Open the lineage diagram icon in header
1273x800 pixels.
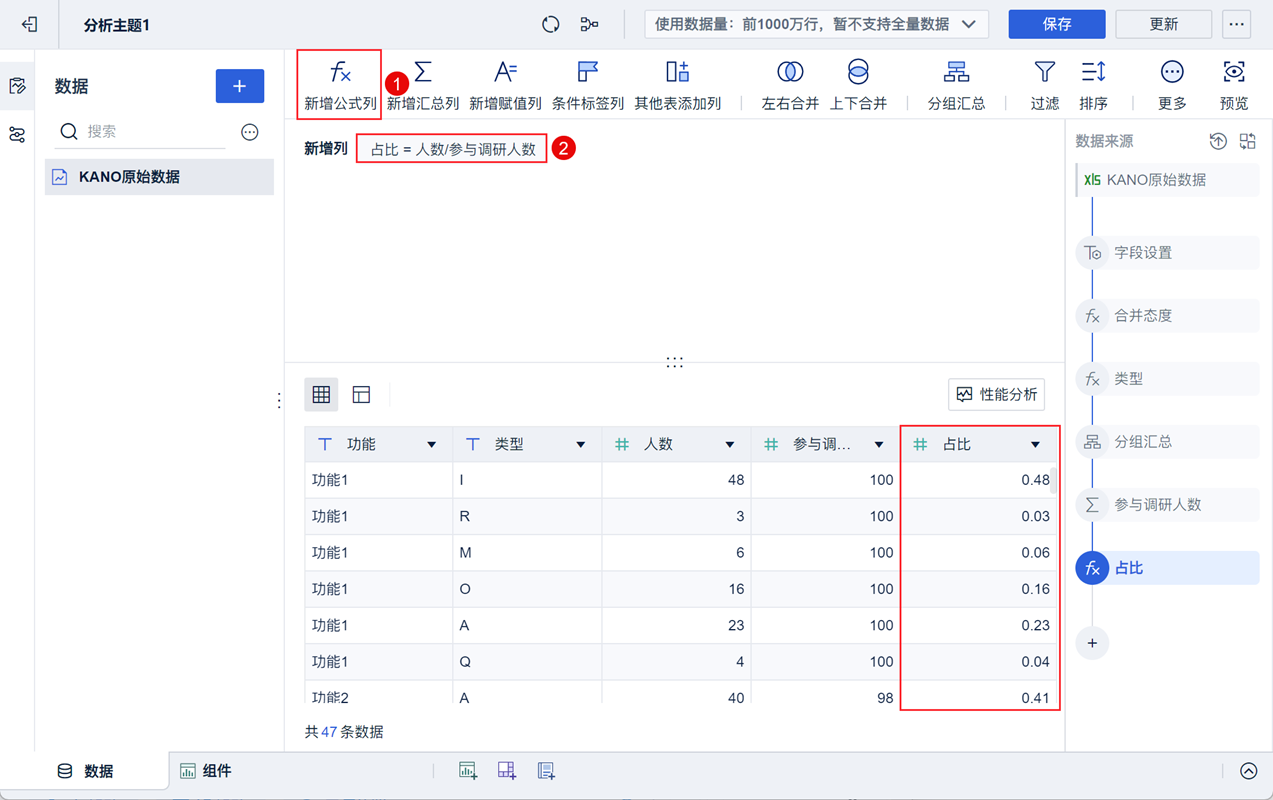click(589, 24)
